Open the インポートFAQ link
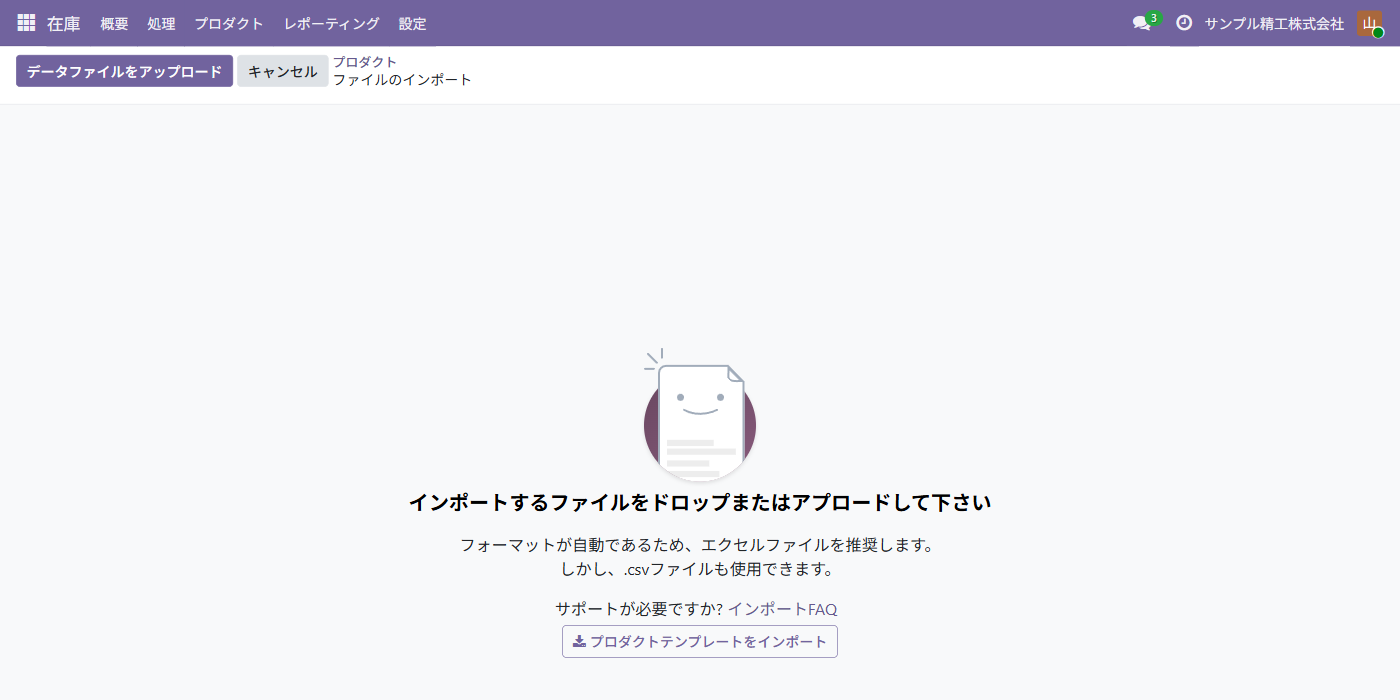Image resolution: width=1400 pixels, height=700 pixels. [x=782, y=609]
